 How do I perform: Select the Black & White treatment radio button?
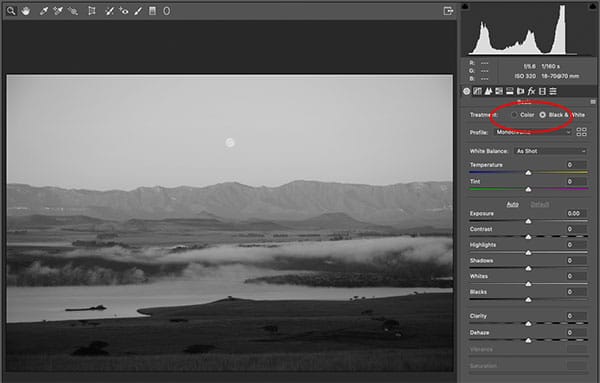point(543,115)
